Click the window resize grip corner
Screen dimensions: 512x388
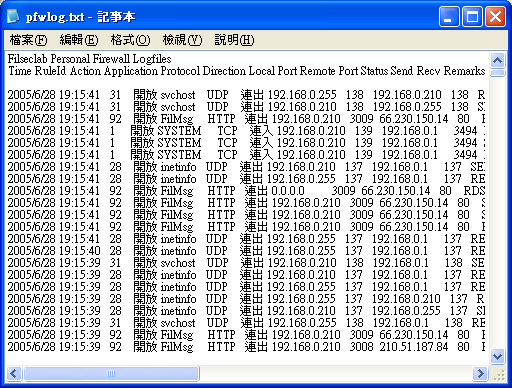(x=498, y=374)
